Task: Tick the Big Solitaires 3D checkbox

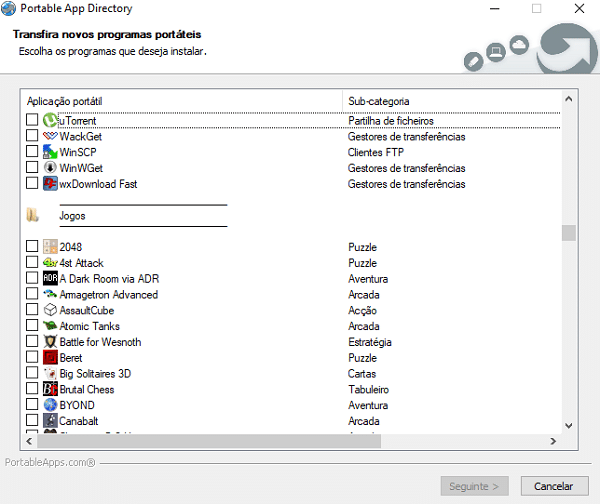Action: coord(32,372)
